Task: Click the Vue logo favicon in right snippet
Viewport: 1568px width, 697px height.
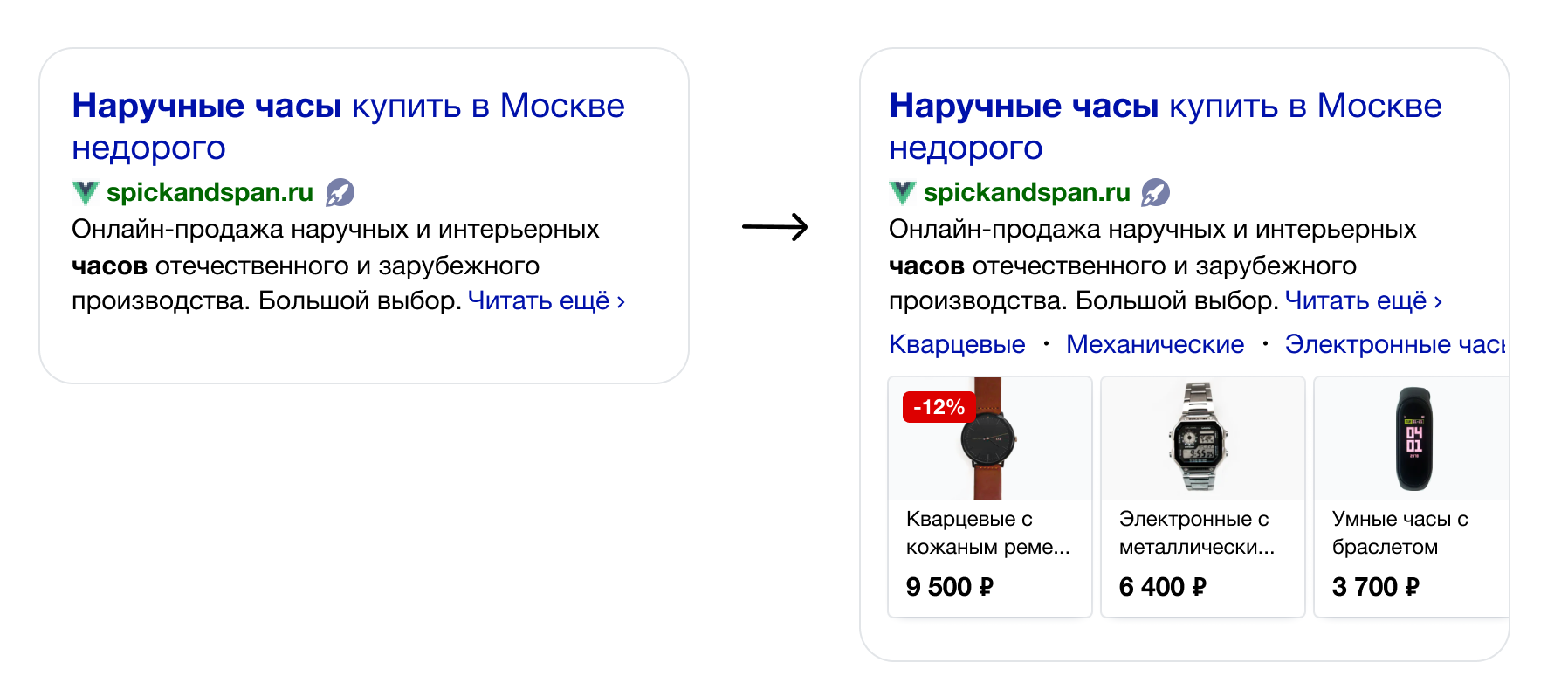Action: [902, 191]
